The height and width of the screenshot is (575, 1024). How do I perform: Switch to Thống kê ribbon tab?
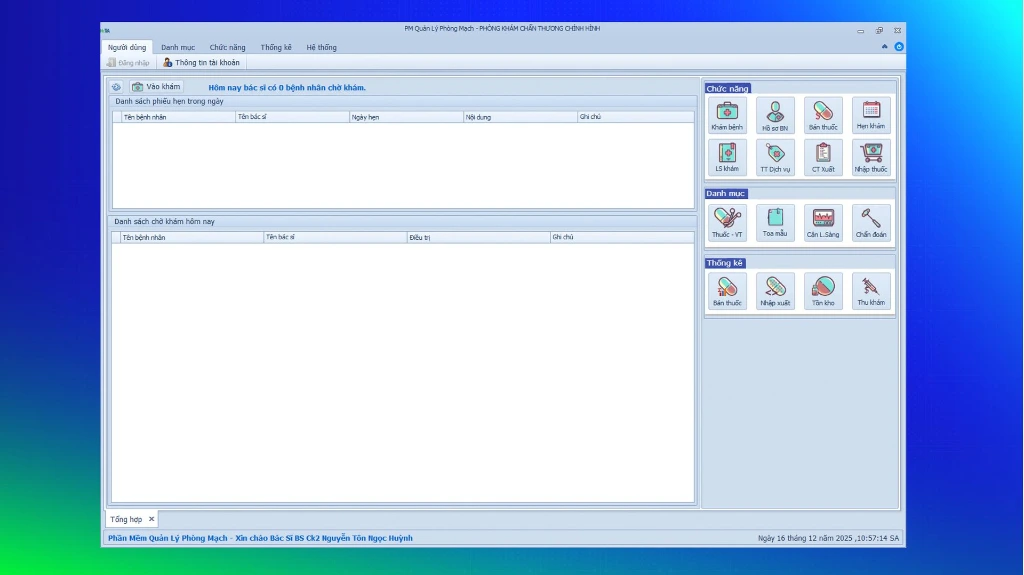276,47
